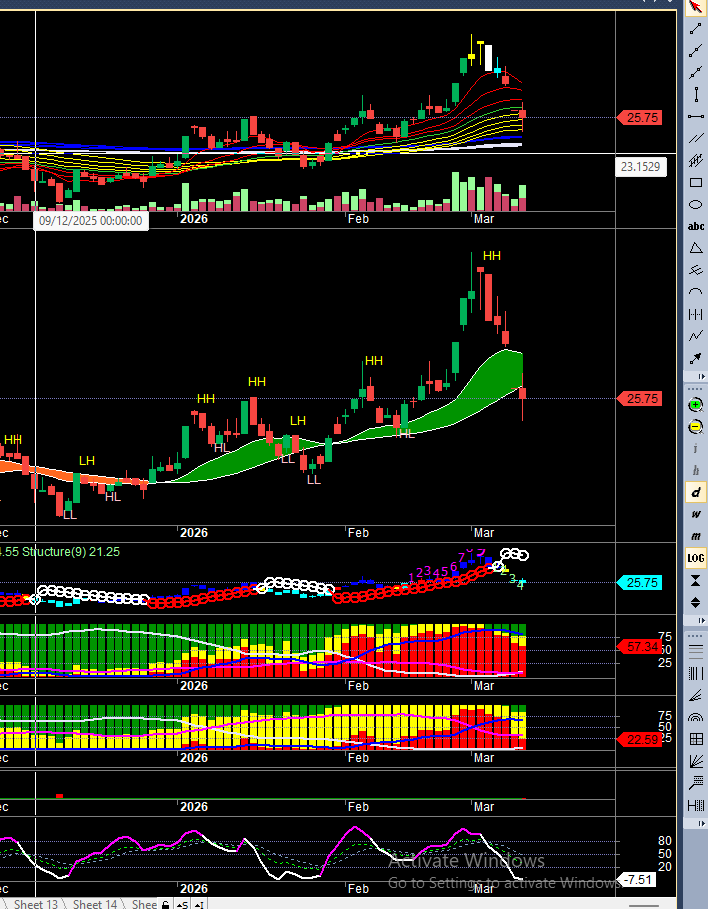Select the triangle drawing tool

pos(696,248)
